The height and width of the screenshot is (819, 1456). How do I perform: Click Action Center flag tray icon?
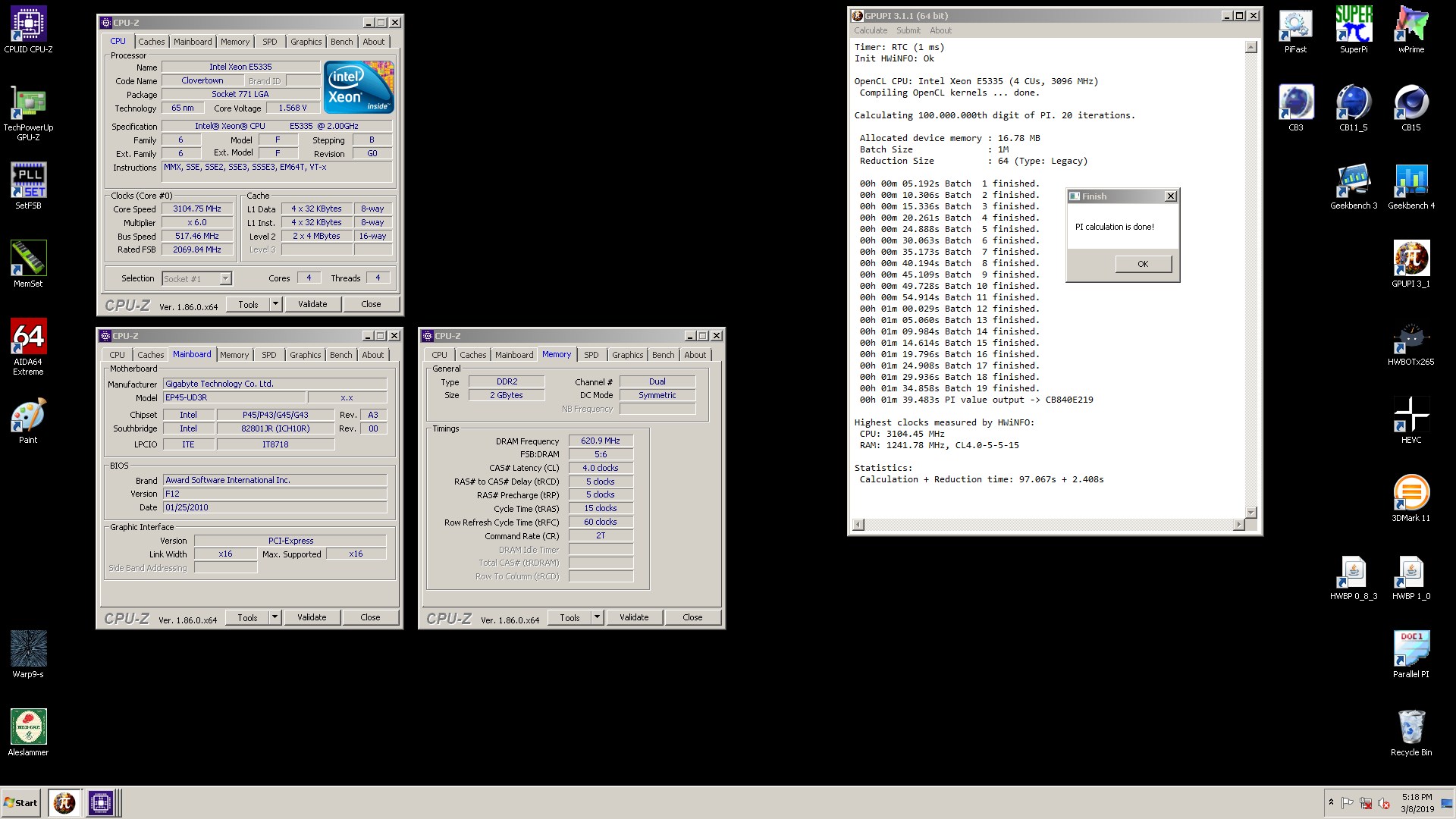point(1348,803)
